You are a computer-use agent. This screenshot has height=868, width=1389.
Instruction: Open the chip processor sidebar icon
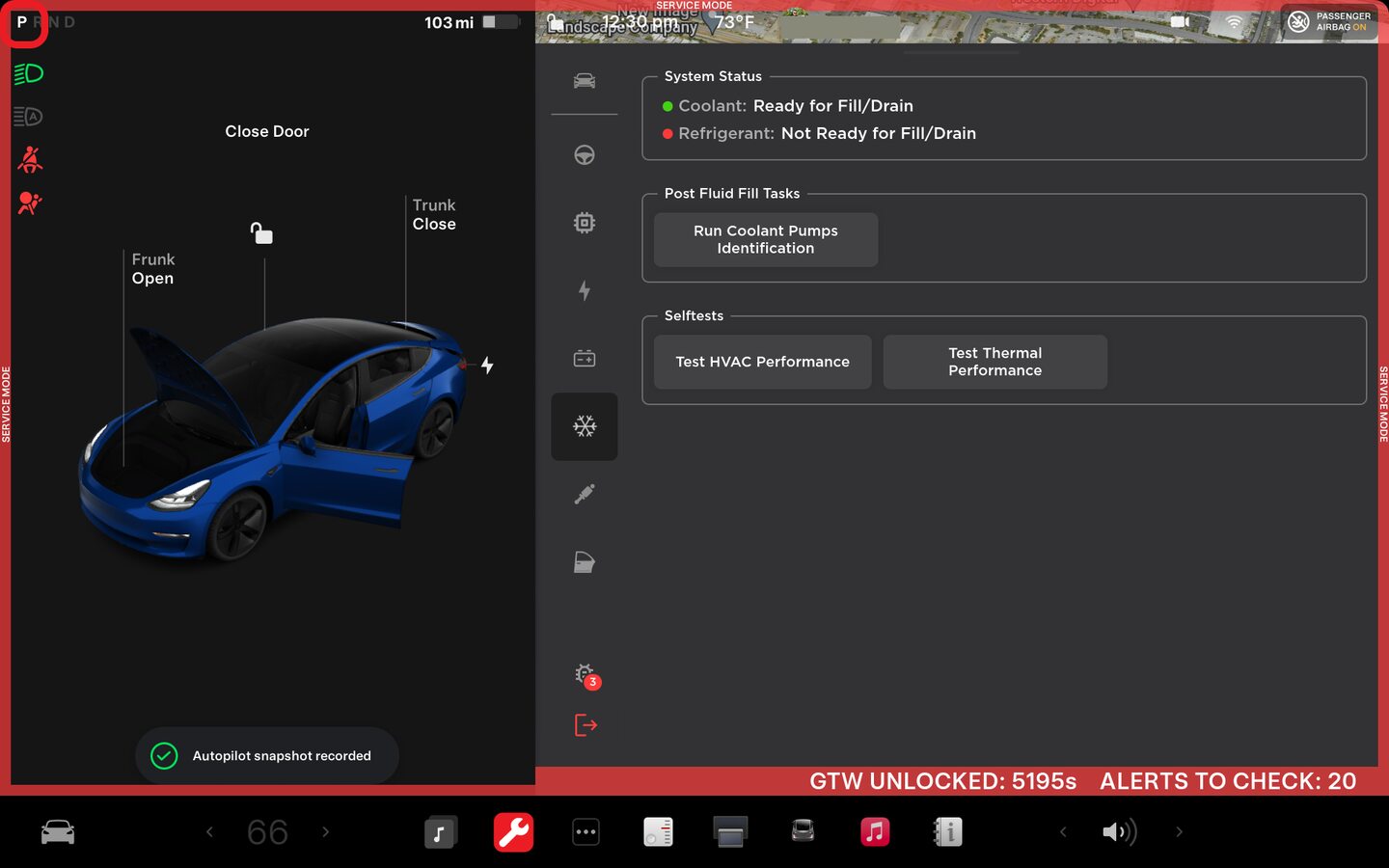coord(585,223)
